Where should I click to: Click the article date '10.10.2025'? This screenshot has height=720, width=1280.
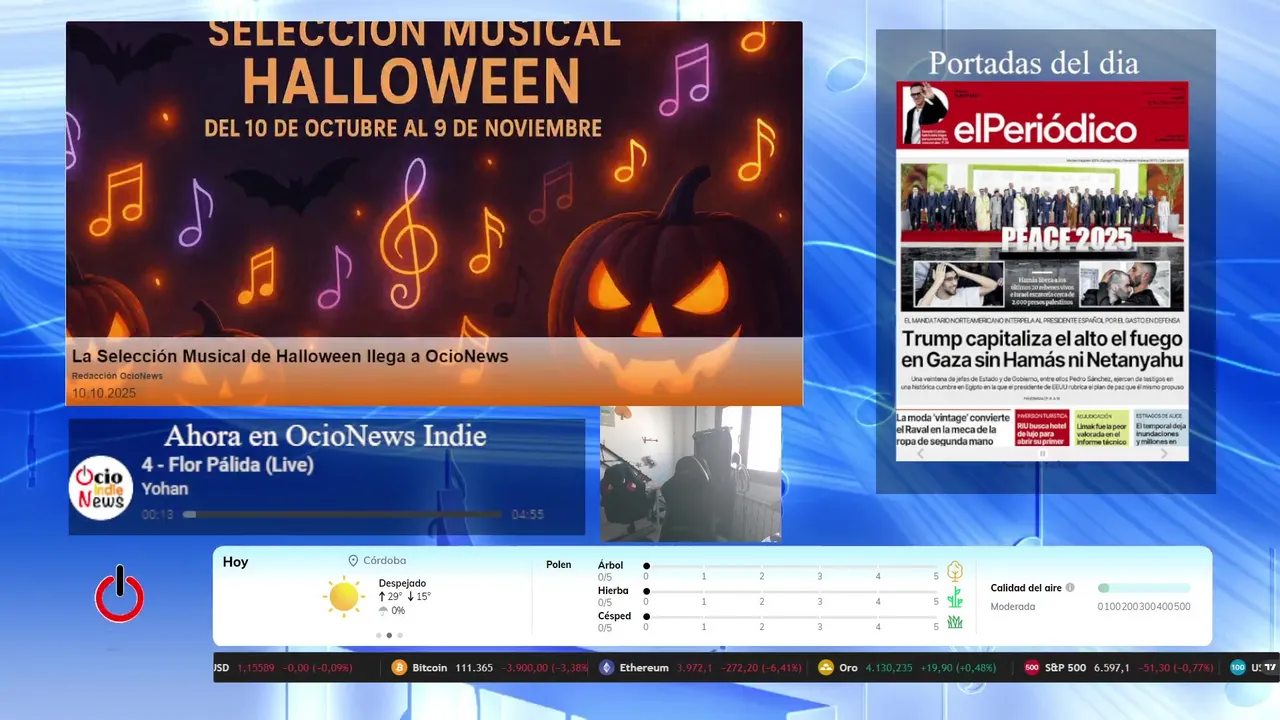(x=104, y=393)
